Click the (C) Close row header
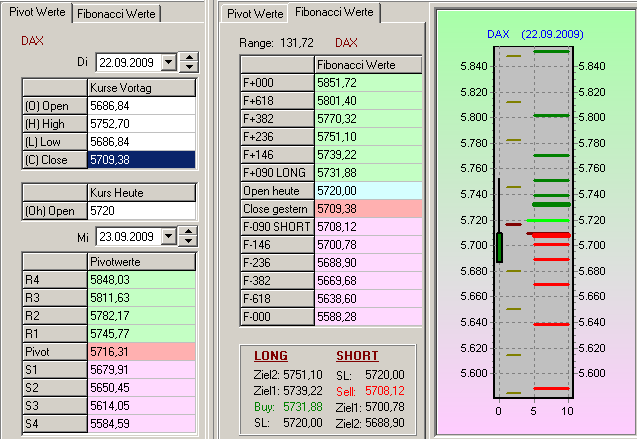The height and width of the screenshot is (439, 637). click(55, 160)
